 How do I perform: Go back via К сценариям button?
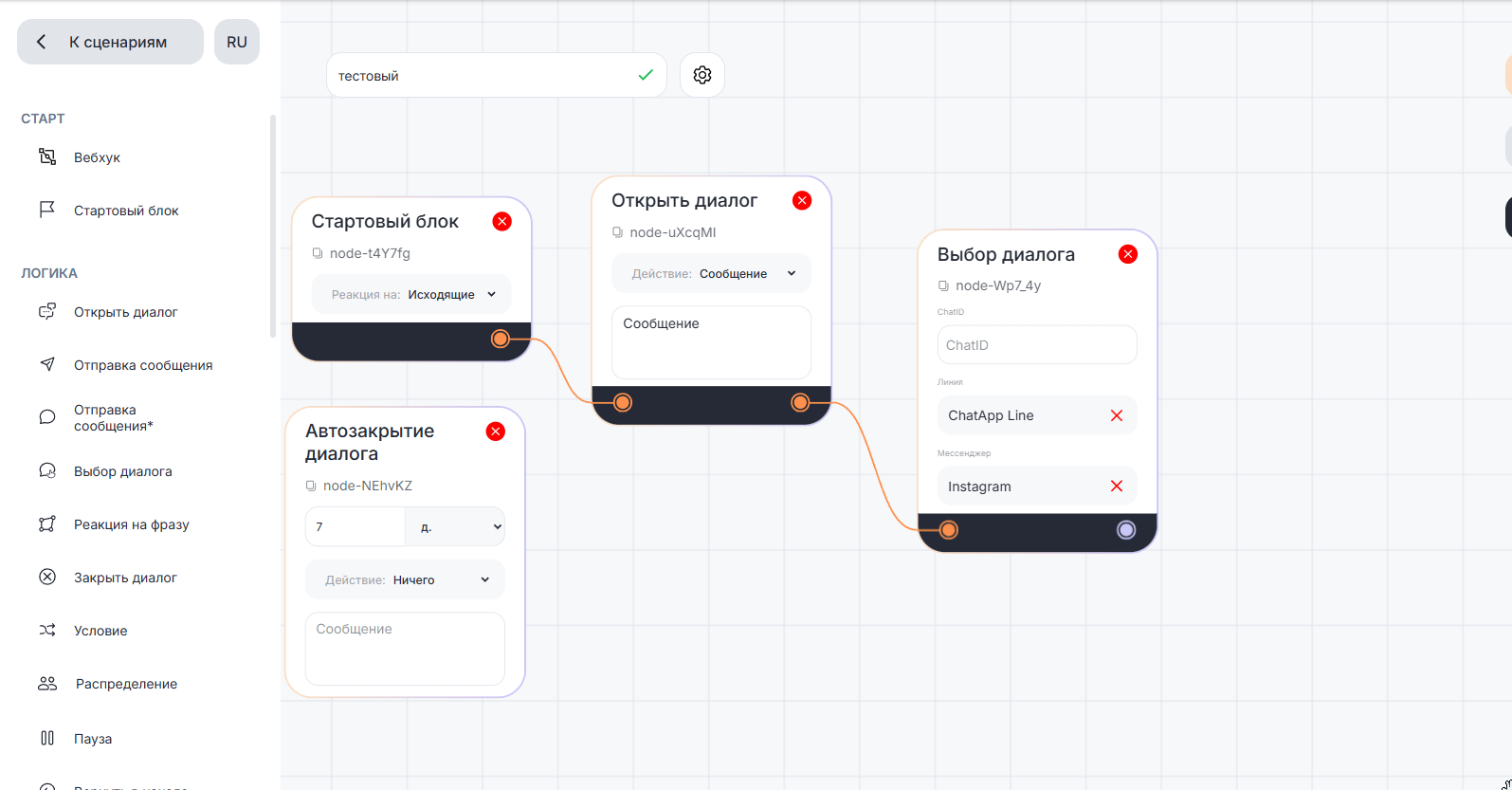(x=110, y=42)
